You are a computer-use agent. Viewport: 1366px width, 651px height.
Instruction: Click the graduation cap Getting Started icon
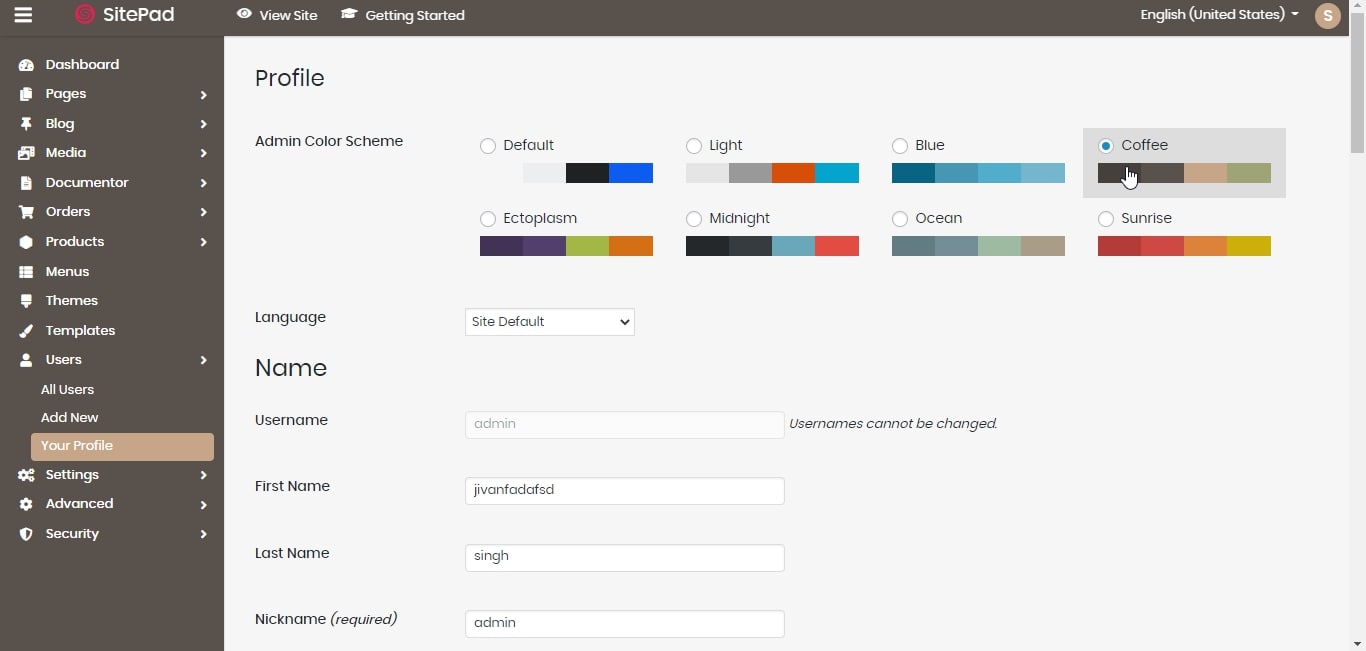(x=349, y=14)
